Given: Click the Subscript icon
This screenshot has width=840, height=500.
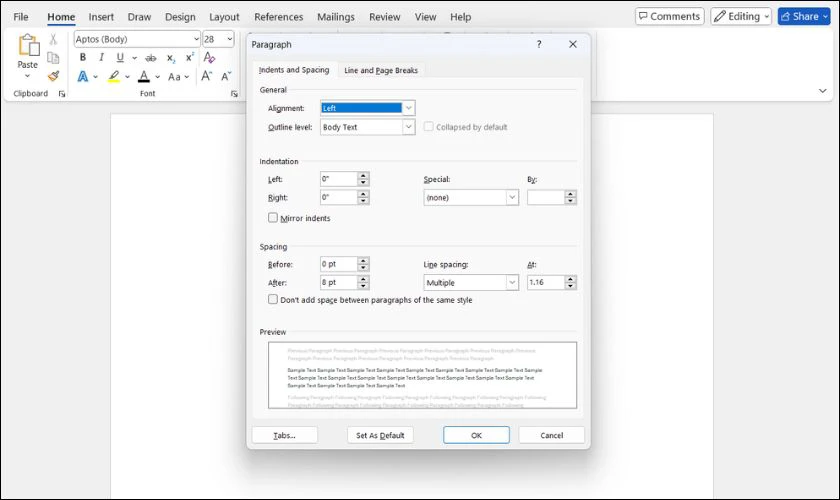Looking at the screenshot, I should 171,58.
